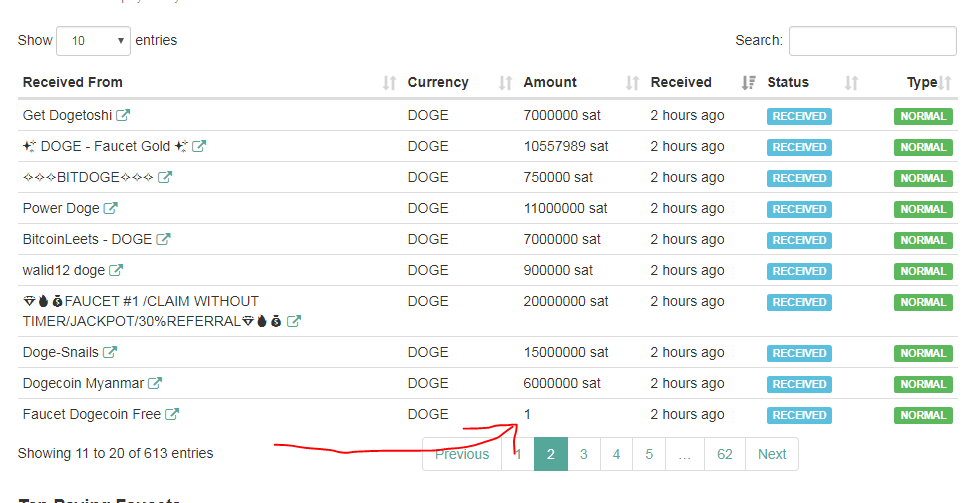974x503 pixels.
Task: Jump to page 62 in pagination
Action: (724, 454)
